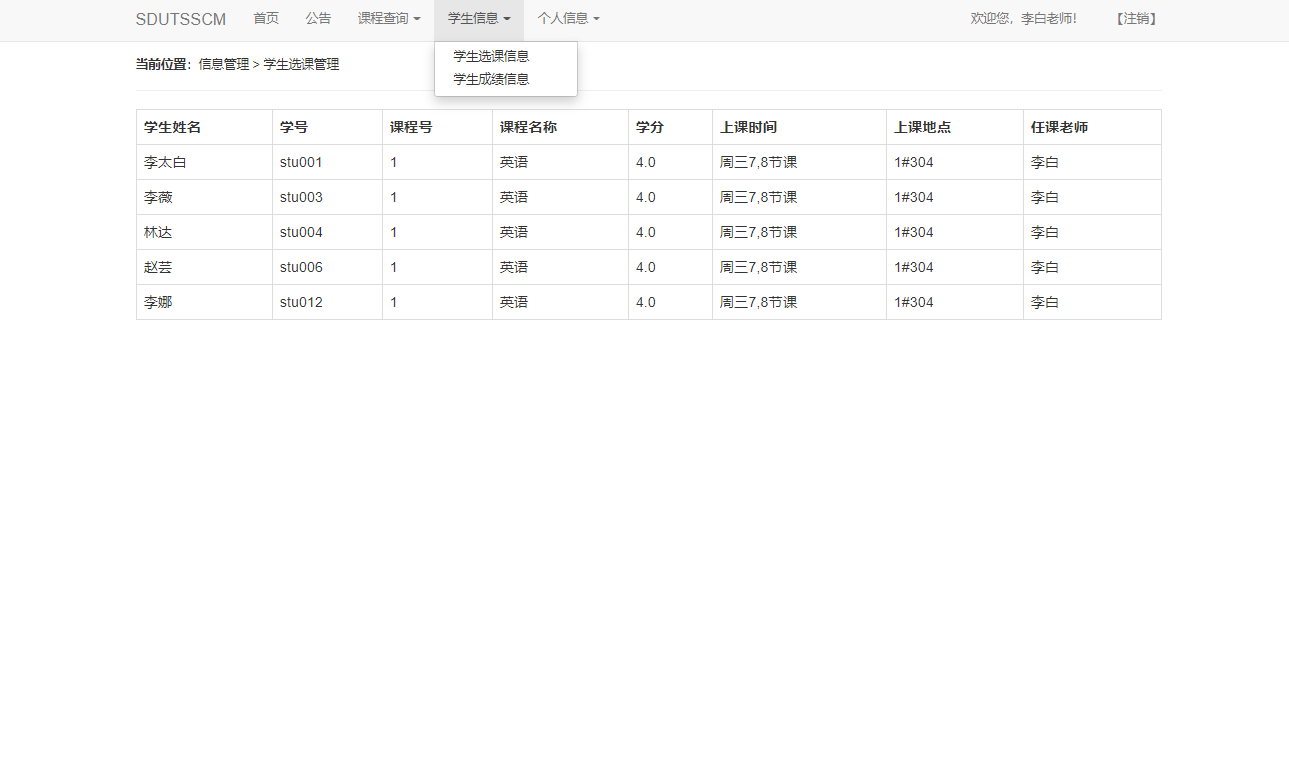Click the welcome text 欢迎您，李白老师!
This screenshot has height=767, width=1289.
pos(1023,17)
